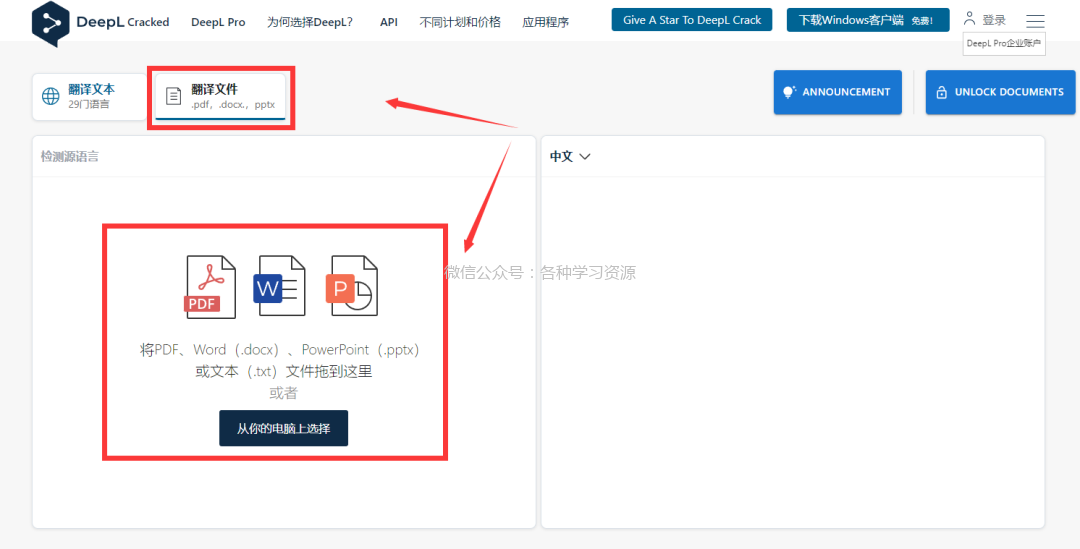Switch to the 翻译文本 tab

pos(90,96)
